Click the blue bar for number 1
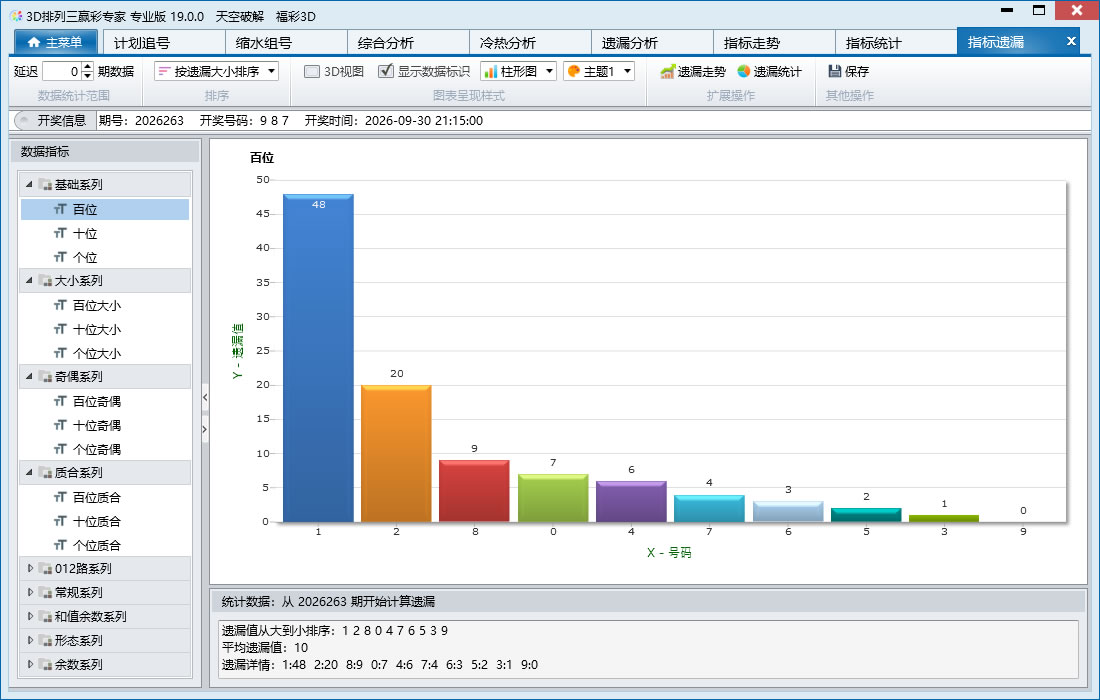Screen dimensions: 1100x700 (x=318, y=358)
